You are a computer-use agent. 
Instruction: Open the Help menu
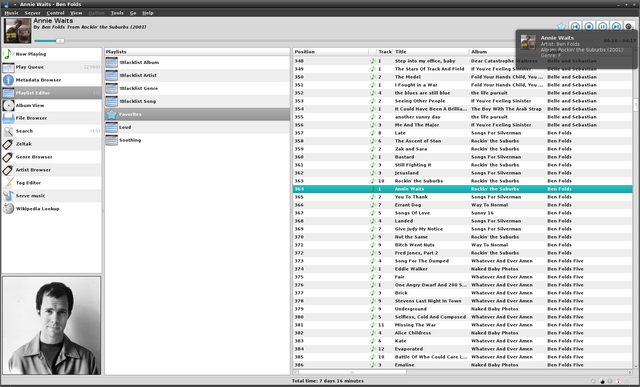tap(148, 13)
